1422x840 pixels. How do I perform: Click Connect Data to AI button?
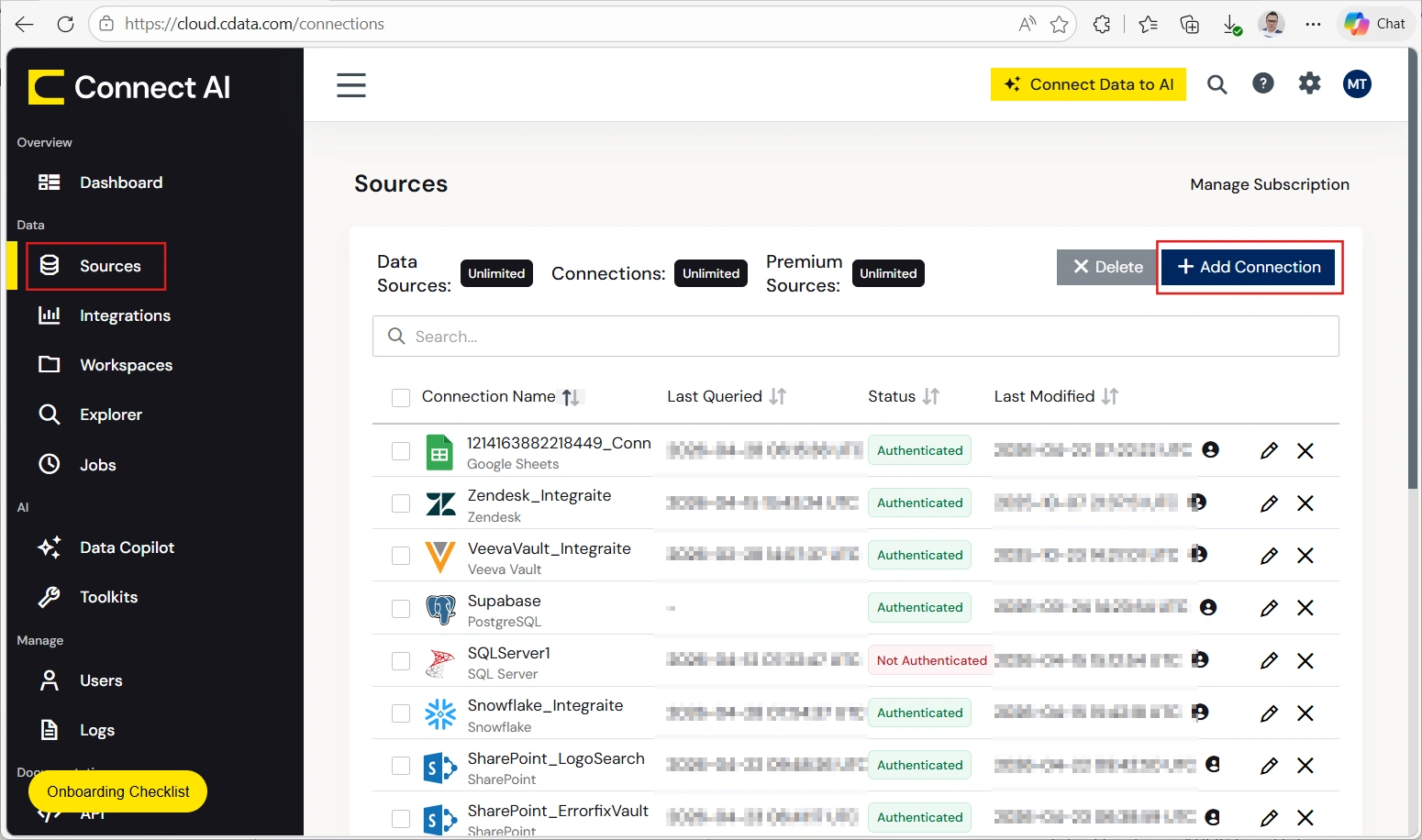point(1088,84)
